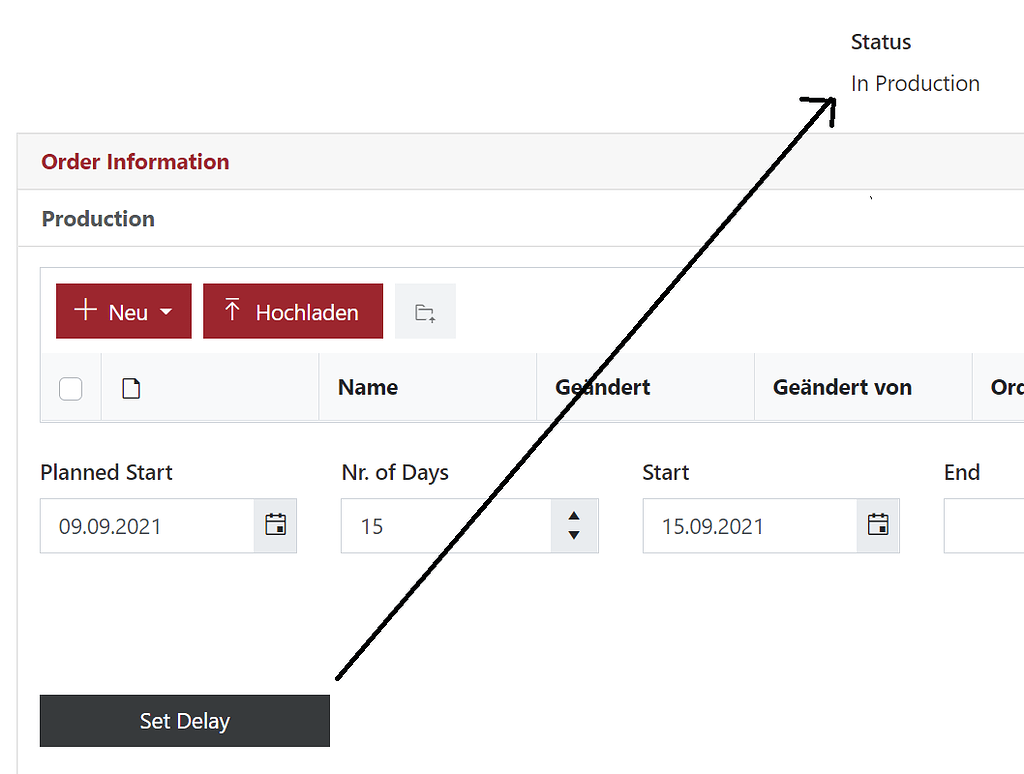1024x774 pixels.
Task: Click the new folder icon button
Action: click(425, 312)
